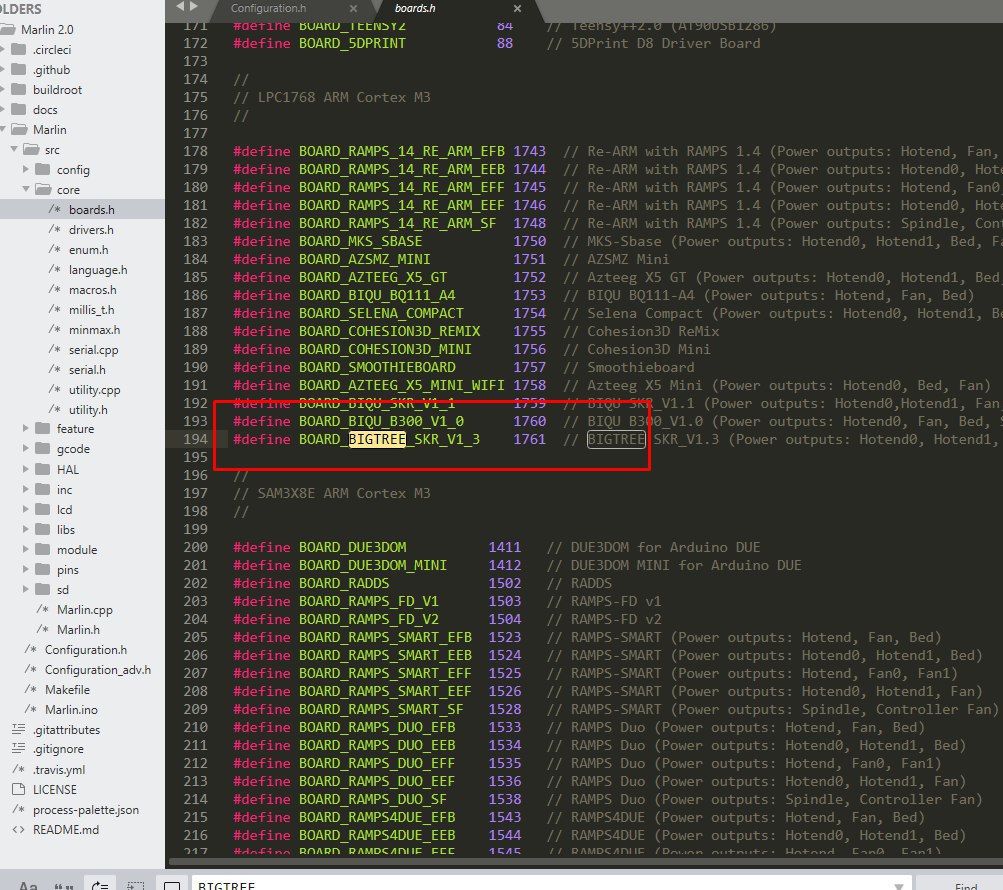
Task: Select the boards.h tab
Action: [x=415, y=8]
